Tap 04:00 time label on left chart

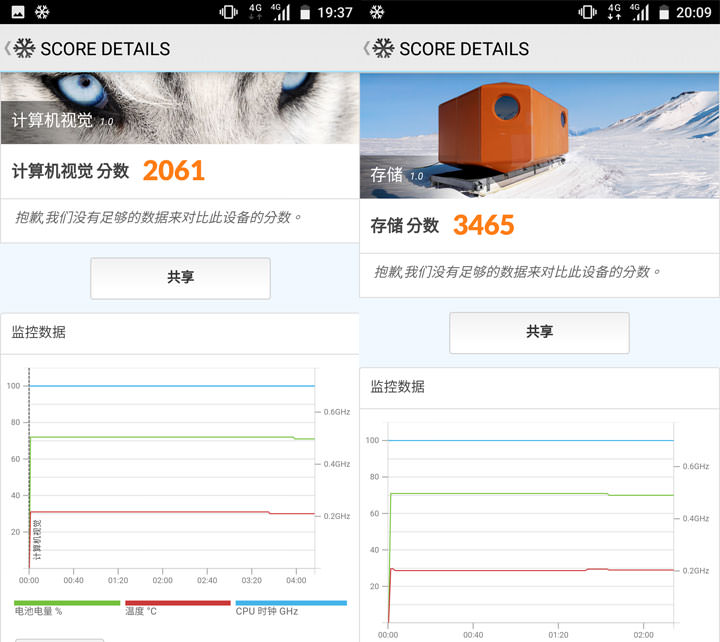pyautogui.click(x=296, y=580)
